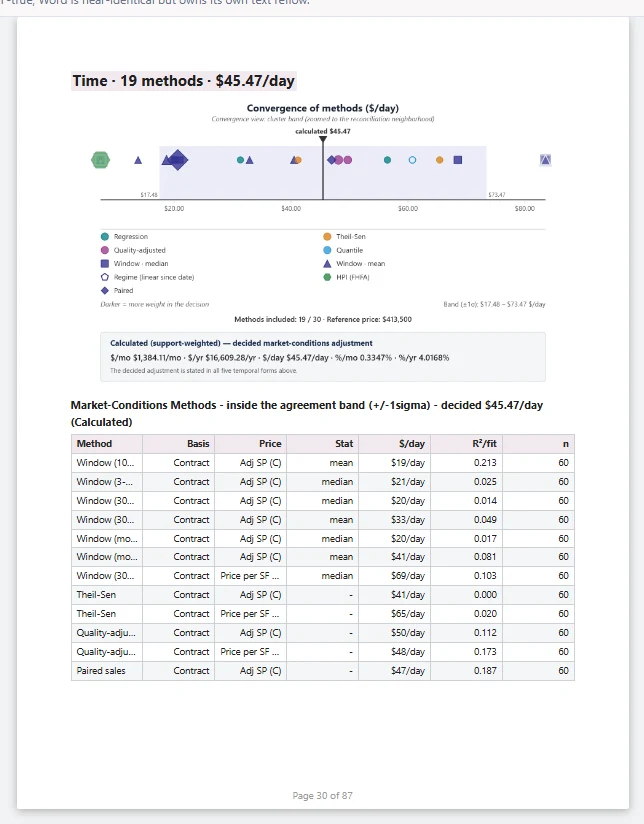Click the 'Market-Conditions Methods' table heading

[306, 414]
